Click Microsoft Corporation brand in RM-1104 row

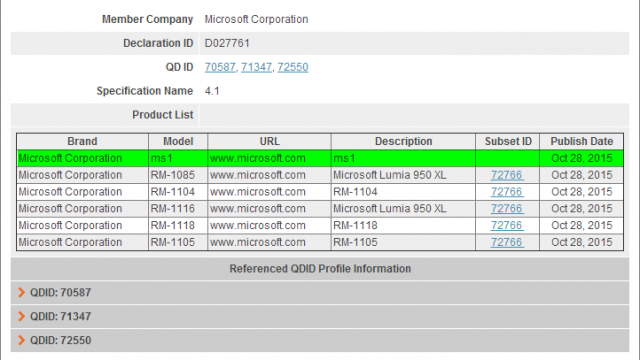pyautogui.click(x=70, y=192)
